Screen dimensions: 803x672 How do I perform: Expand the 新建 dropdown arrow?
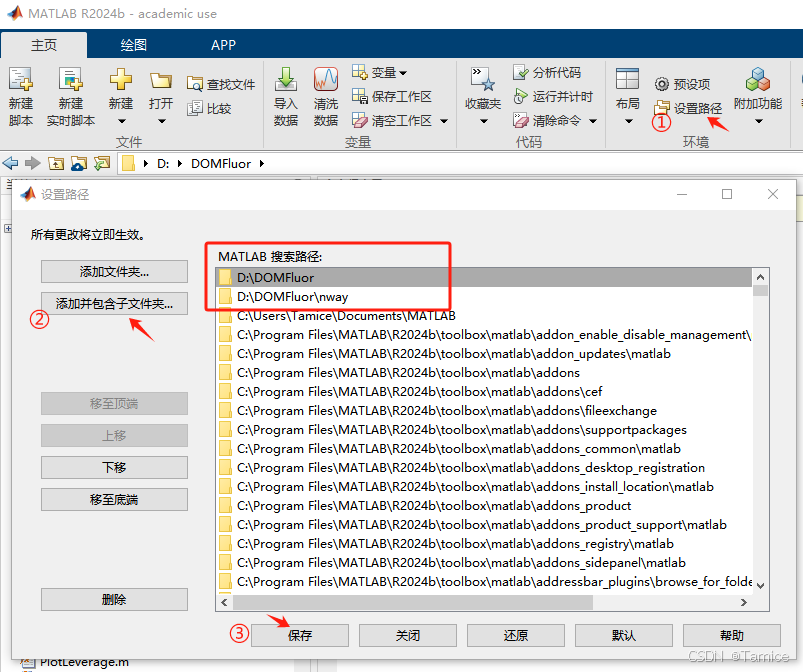tap(121, 121)
